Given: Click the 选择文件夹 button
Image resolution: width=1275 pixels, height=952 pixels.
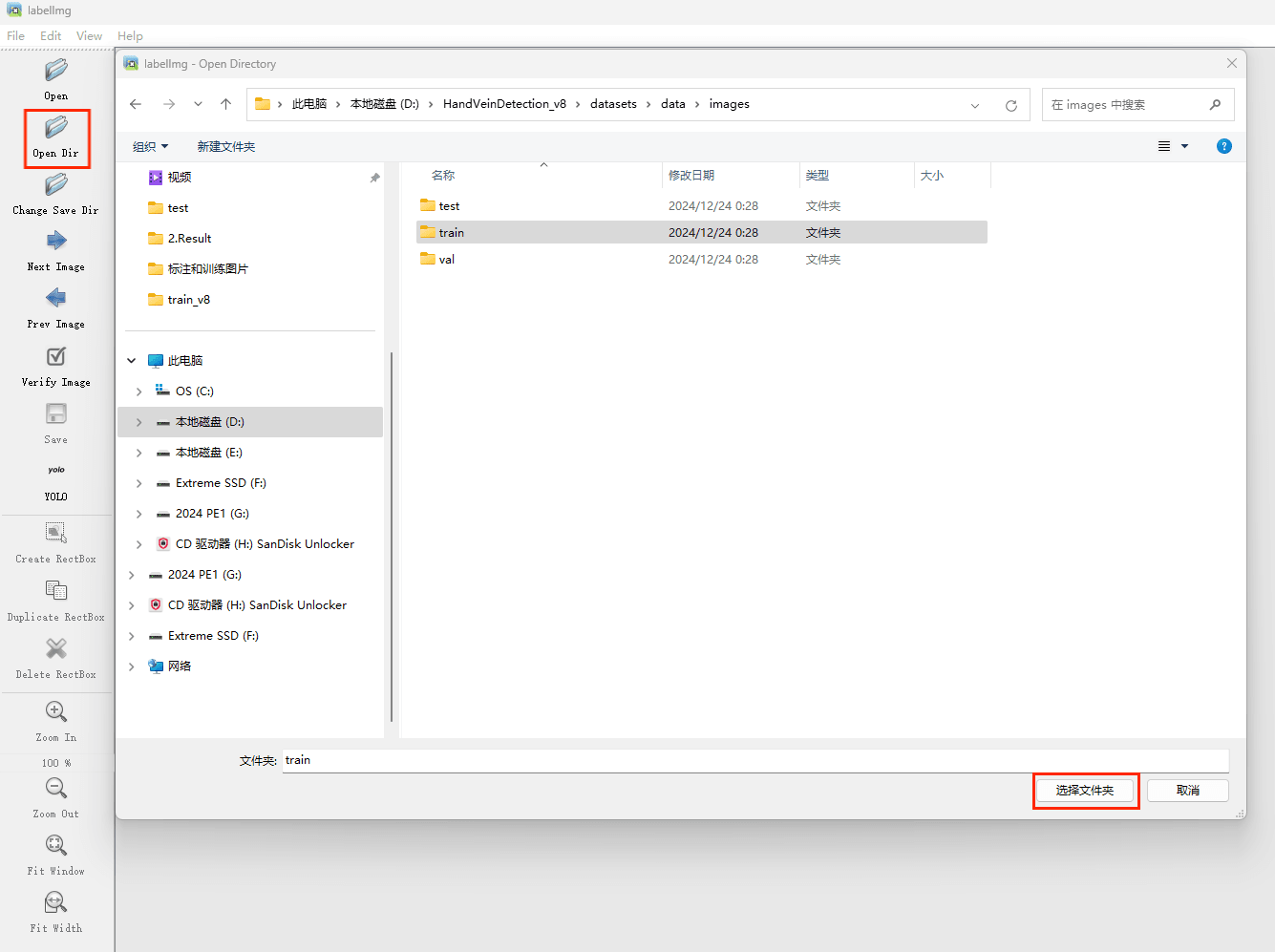Looking at the screenshot, I should tap(1085, 791).
